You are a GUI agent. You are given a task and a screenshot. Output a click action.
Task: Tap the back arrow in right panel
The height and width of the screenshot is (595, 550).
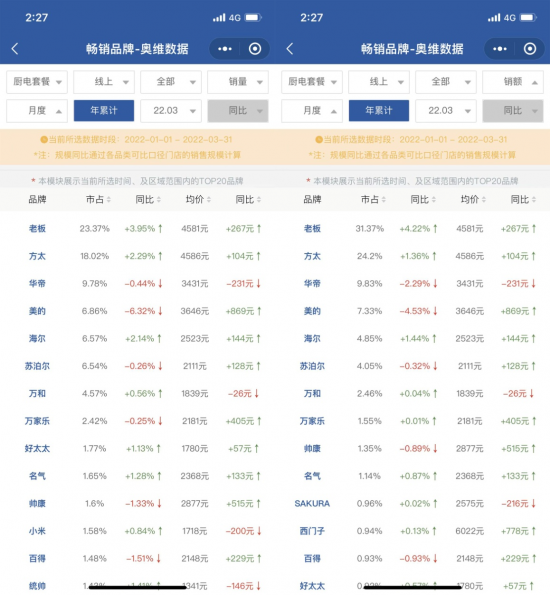(x=290, y=49)
